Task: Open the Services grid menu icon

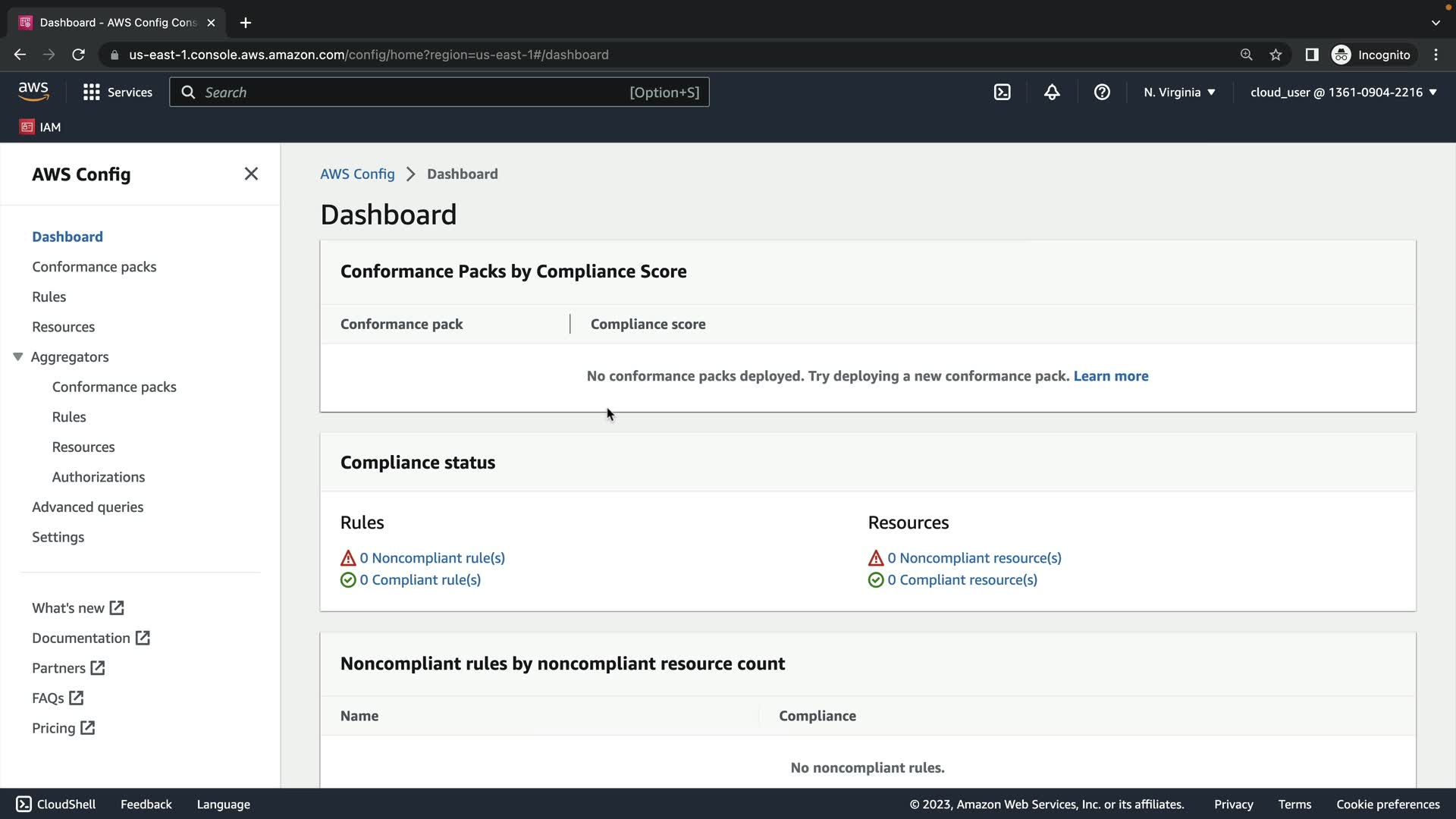Action: pyautogui.click(x=92, y=92)
